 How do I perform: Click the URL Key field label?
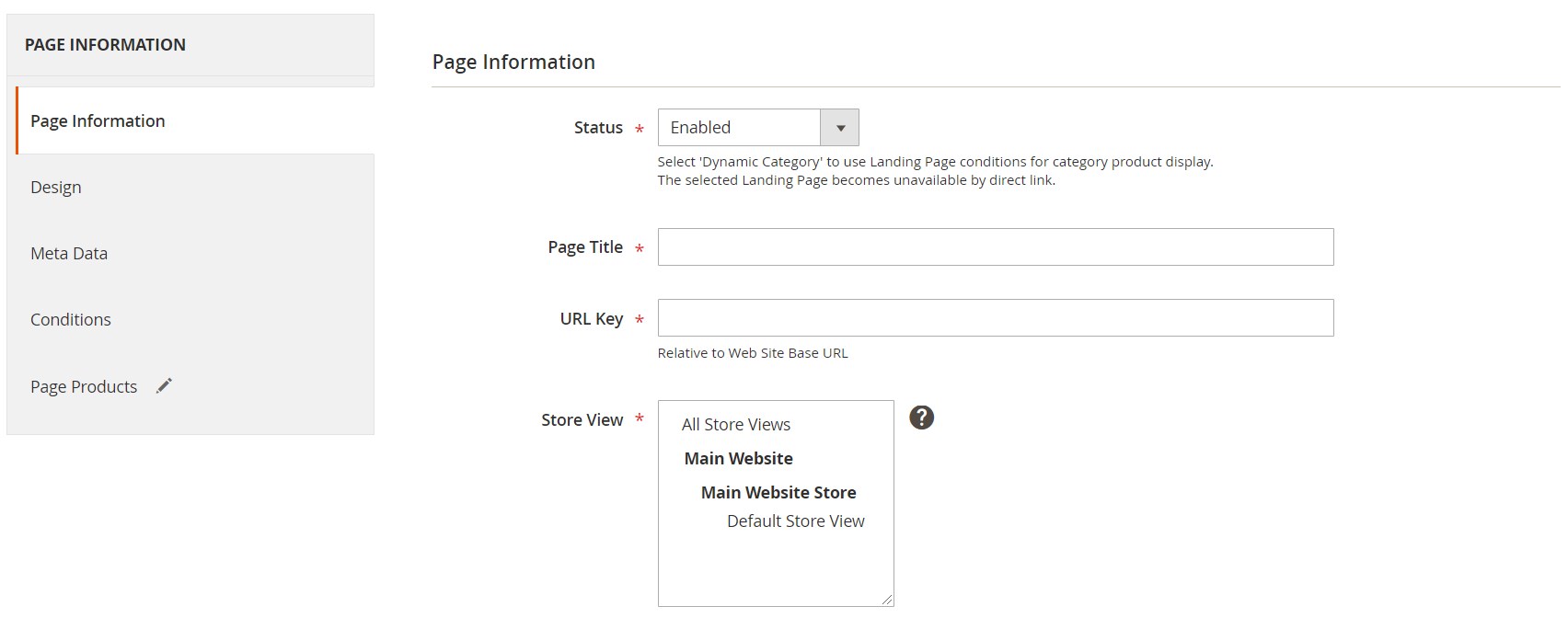click(592, 318)
